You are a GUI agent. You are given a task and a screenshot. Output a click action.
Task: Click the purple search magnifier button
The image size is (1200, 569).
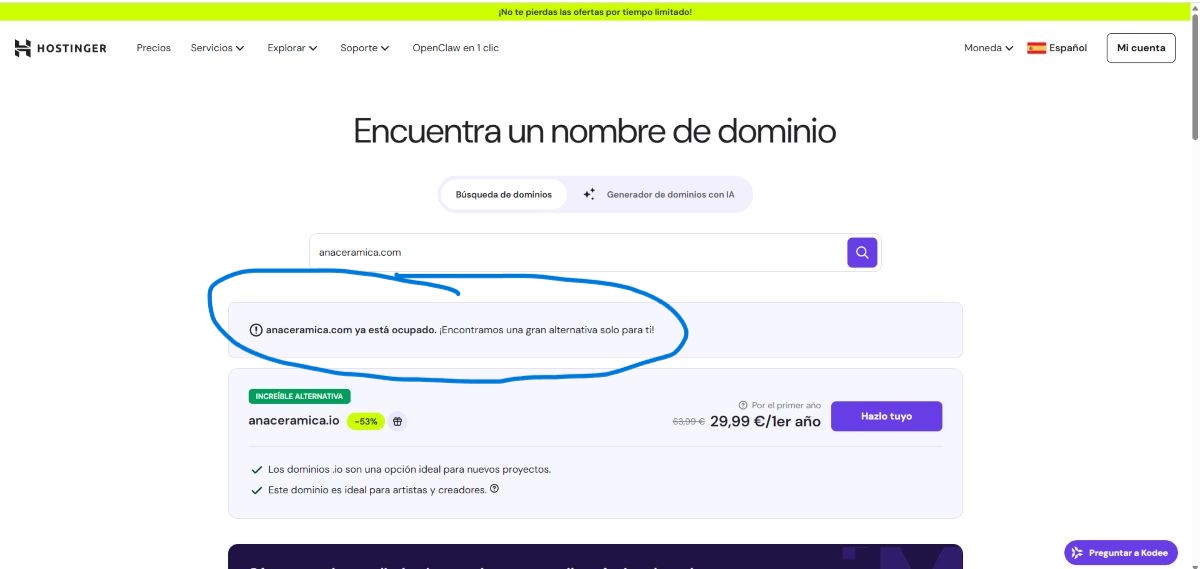coord(862,253)
